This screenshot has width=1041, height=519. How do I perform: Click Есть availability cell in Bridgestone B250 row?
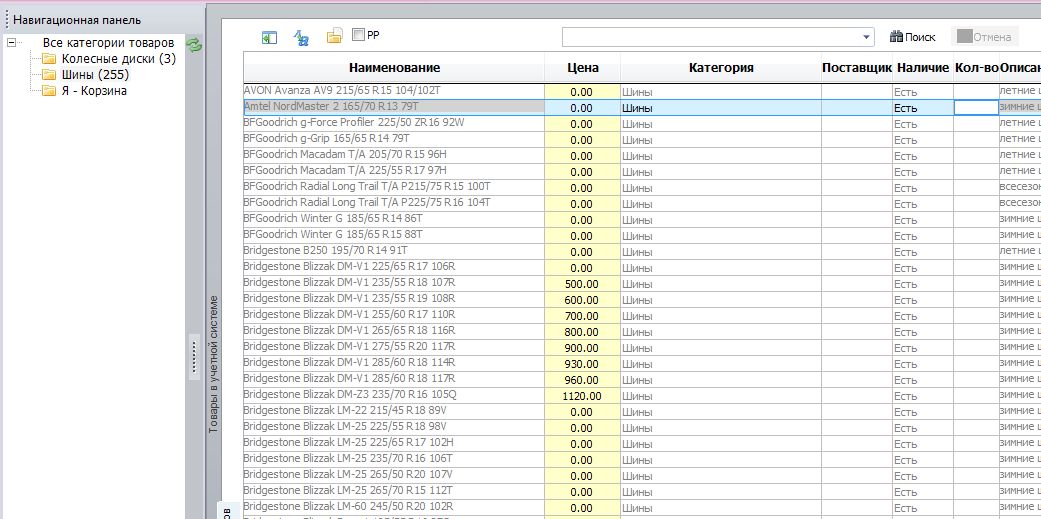[x=923, y=252]
